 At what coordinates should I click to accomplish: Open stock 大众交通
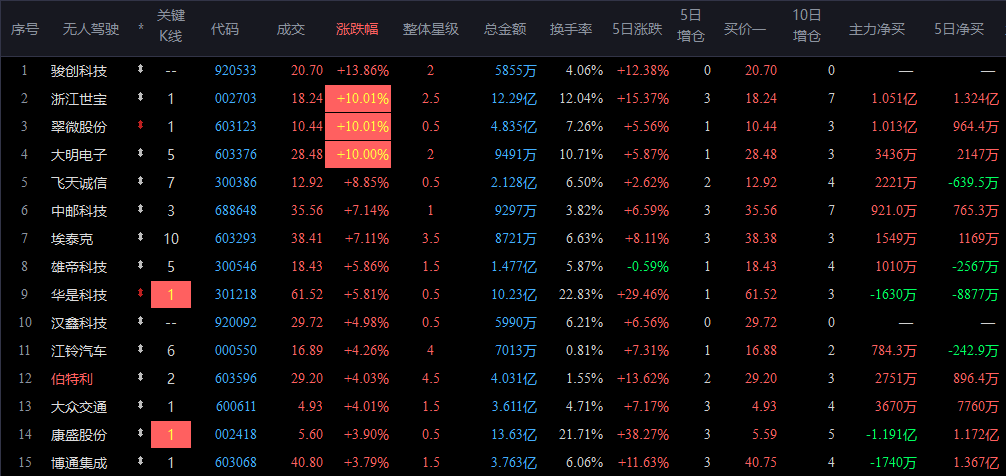(79, 407)
